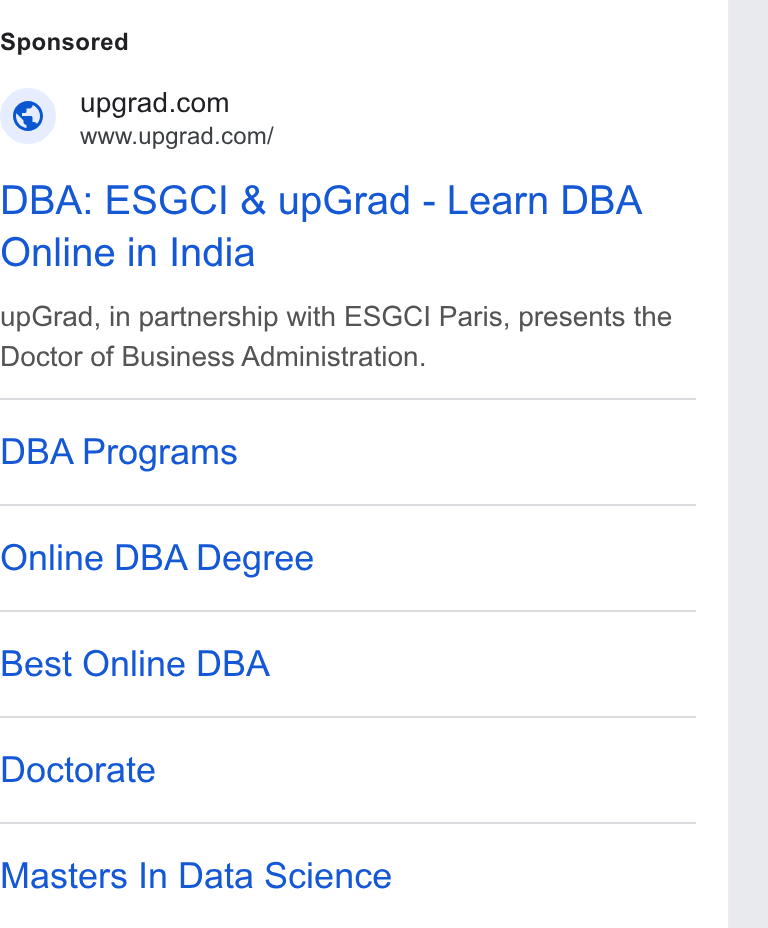Click divider above Masters In Data Science
This screenshot has width=768, height=928.
click(x=348, y=823)
